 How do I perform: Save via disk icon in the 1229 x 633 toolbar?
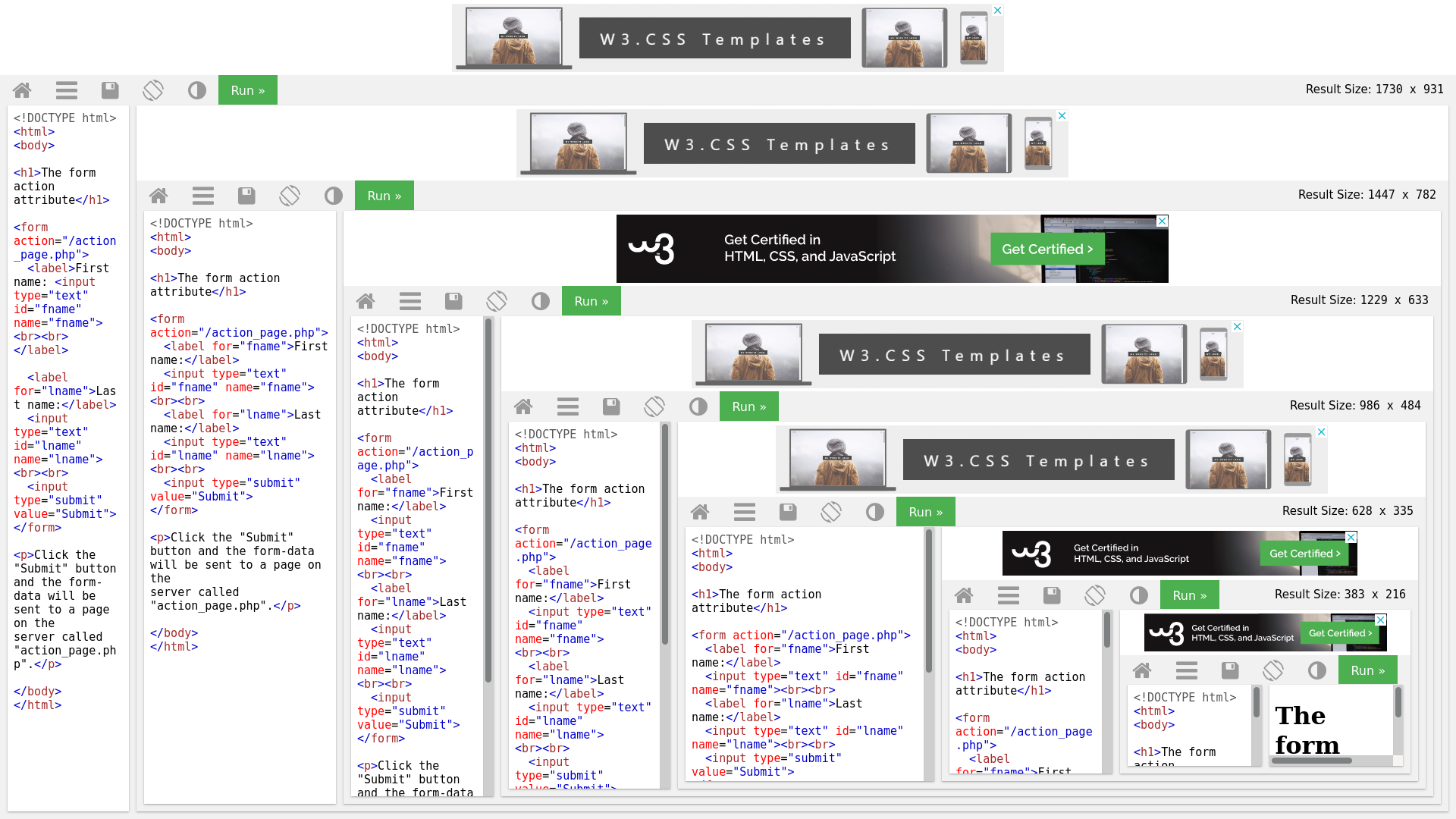point(453,302)
